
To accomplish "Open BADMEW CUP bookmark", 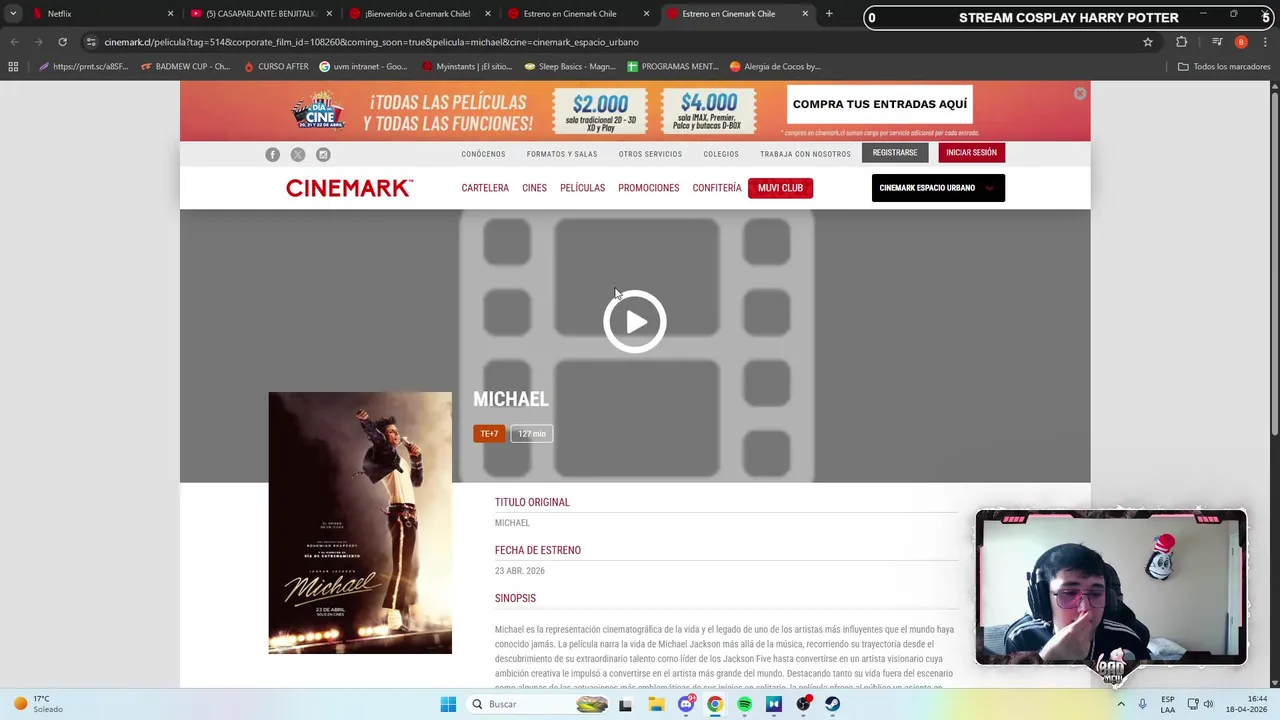I will (x=186, y=67).
